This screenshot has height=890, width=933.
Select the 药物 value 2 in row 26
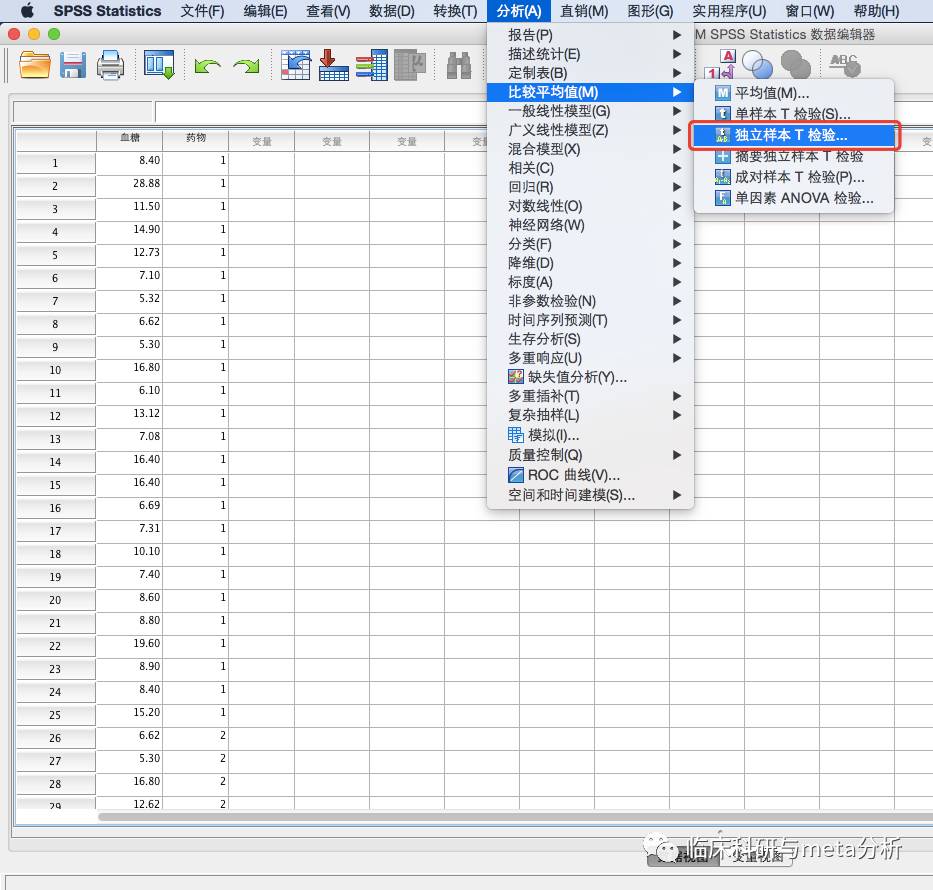click(196, 736)
